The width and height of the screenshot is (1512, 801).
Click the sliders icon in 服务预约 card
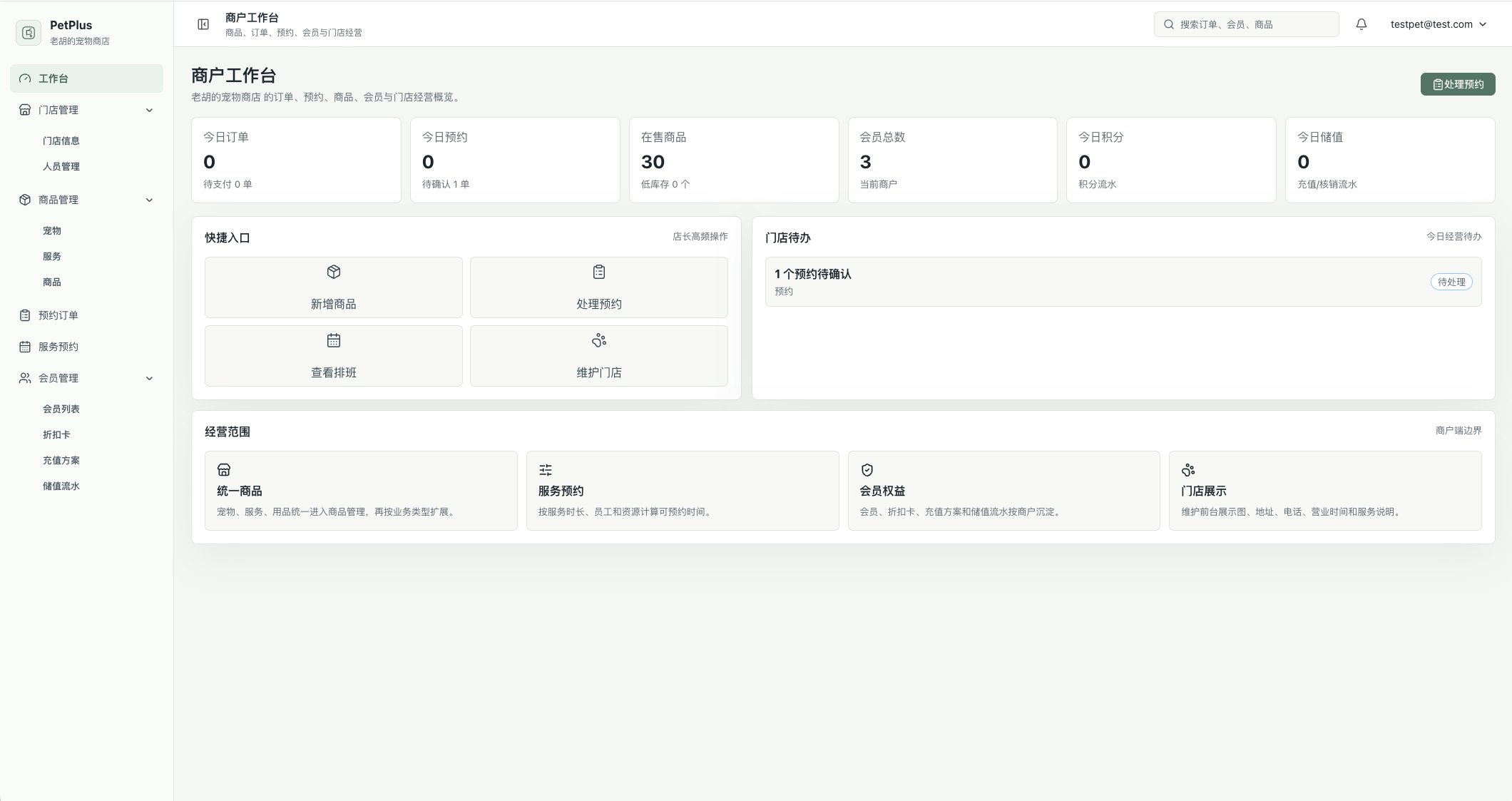click(546, 470)
